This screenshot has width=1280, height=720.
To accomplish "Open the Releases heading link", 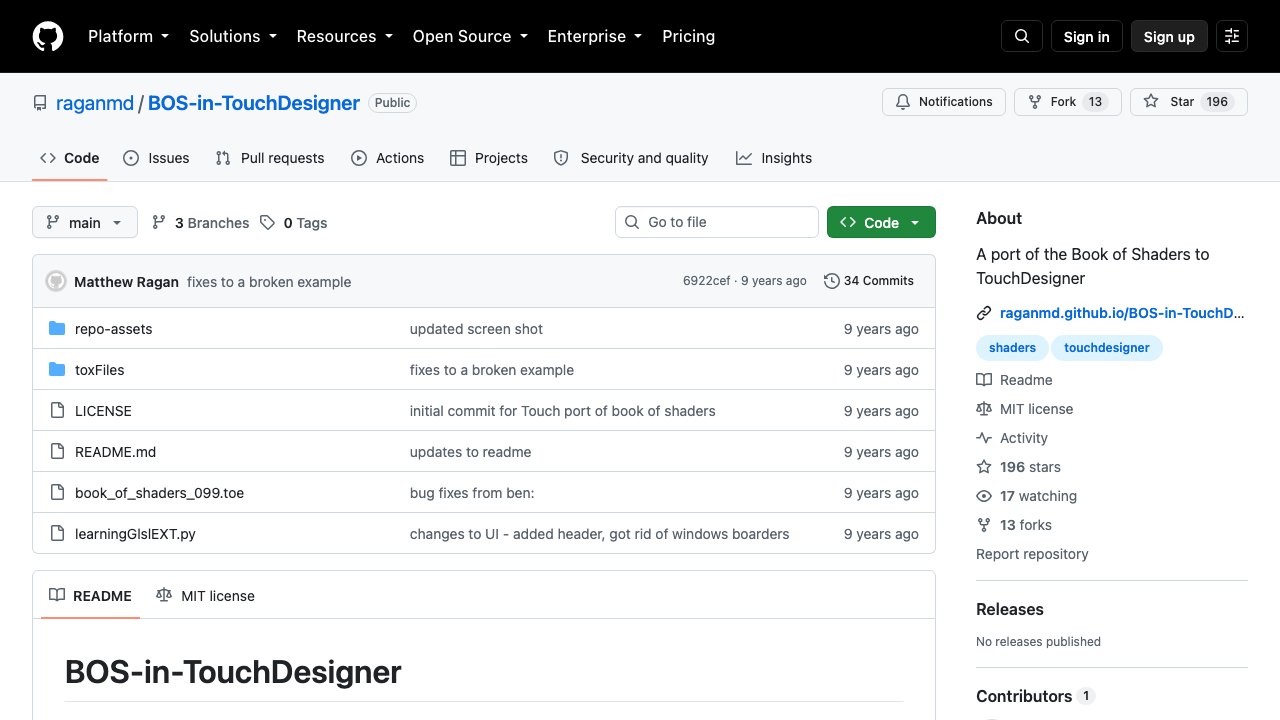I will click(1010, 609).
